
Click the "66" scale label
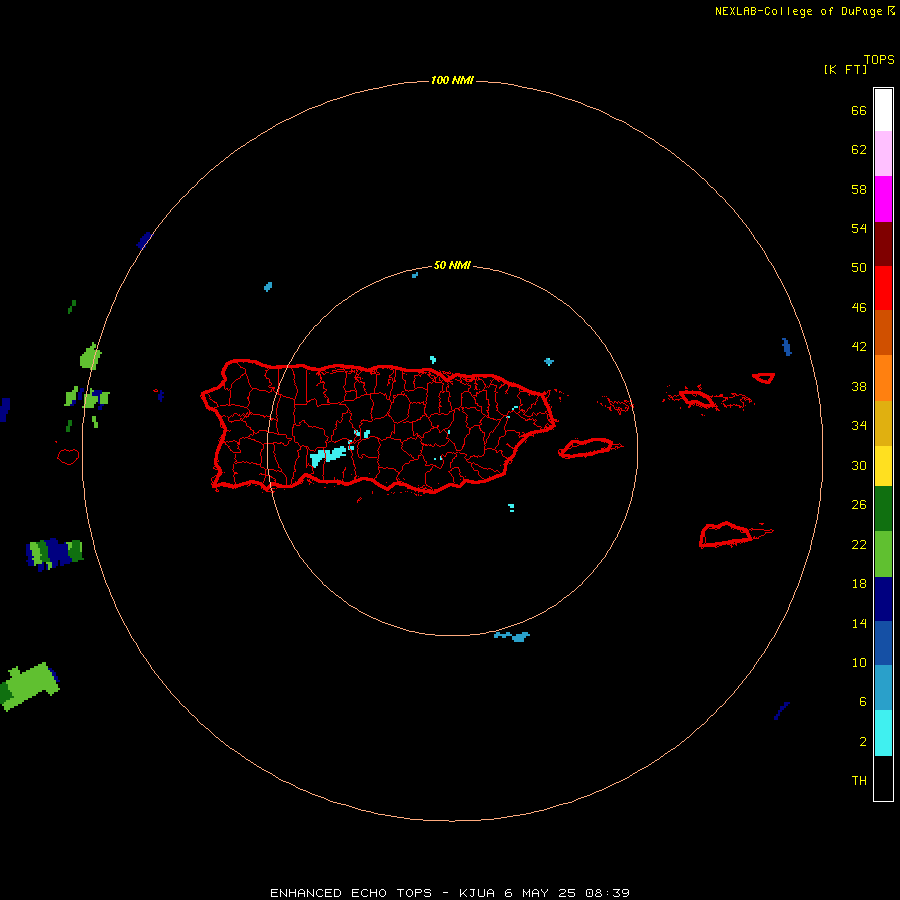pos(859,110)
